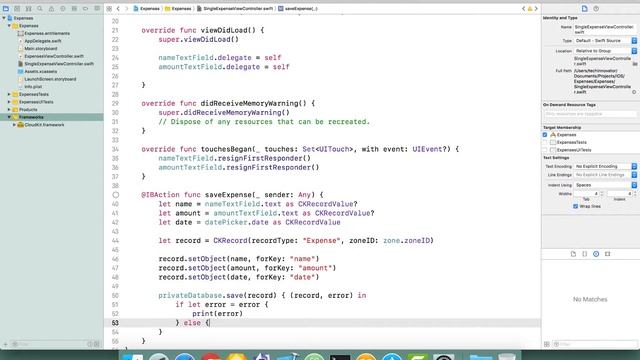Open the Location Relative to Group dropdown
The height and width of the screenshot is (360, 640).
coord(605,51)
